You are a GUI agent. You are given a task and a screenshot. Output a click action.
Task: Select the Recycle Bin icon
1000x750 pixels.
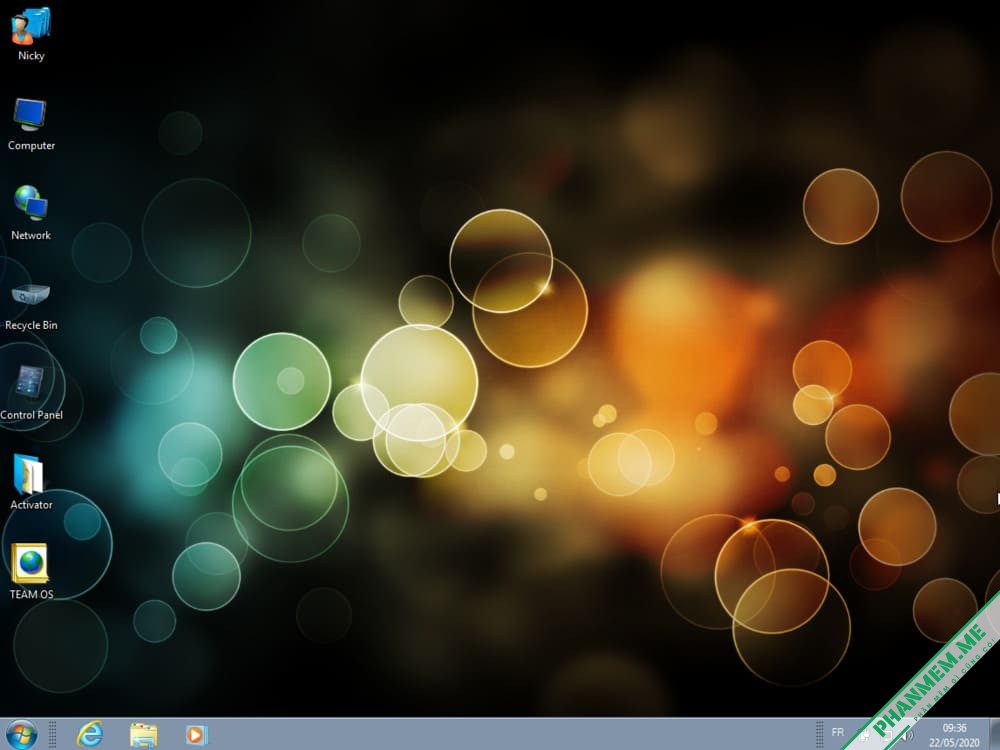tap(31, 294)
